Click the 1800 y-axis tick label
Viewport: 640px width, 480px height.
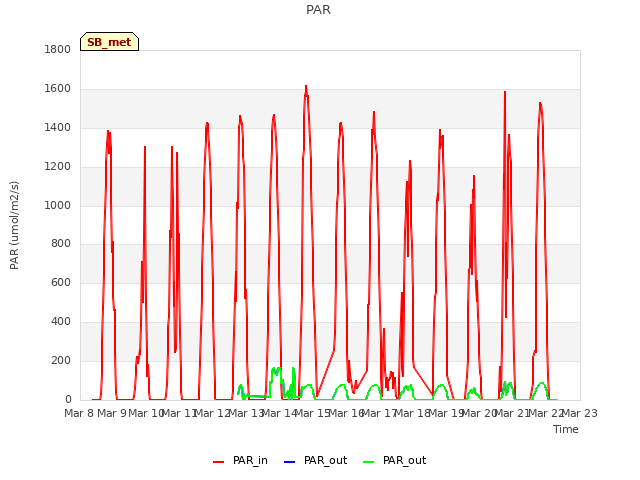(x=58, y=50)
